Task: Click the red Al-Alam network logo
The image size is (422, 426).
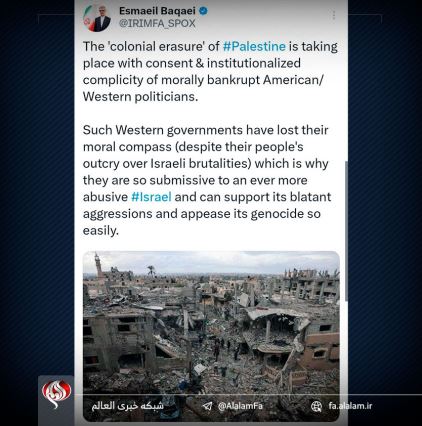Action: click(56, 394)
